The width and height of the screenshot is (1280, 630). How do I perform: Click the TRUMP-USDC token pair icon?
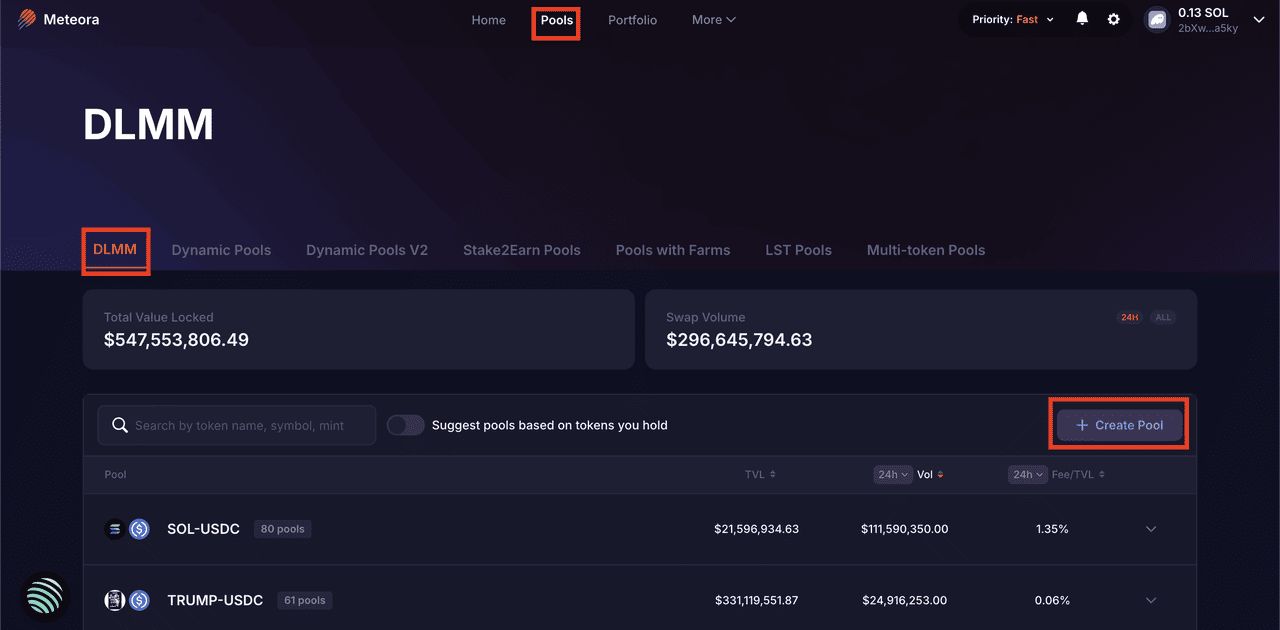(x=127, y=600)
